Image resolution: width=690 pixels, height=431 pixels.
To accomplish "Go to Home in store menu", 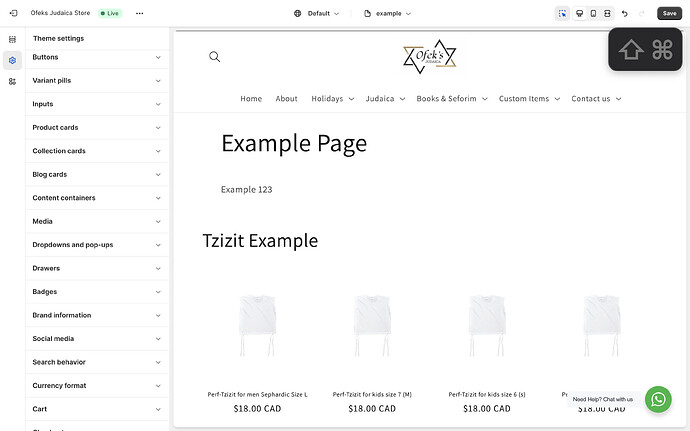I will pos(251,99).
